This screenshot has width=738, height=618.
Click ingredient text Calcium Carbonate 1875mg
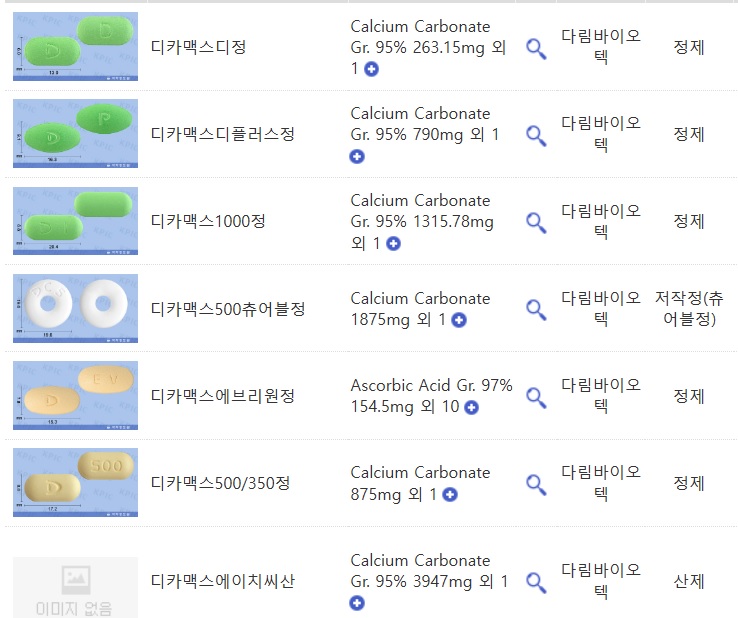(420, 309)
